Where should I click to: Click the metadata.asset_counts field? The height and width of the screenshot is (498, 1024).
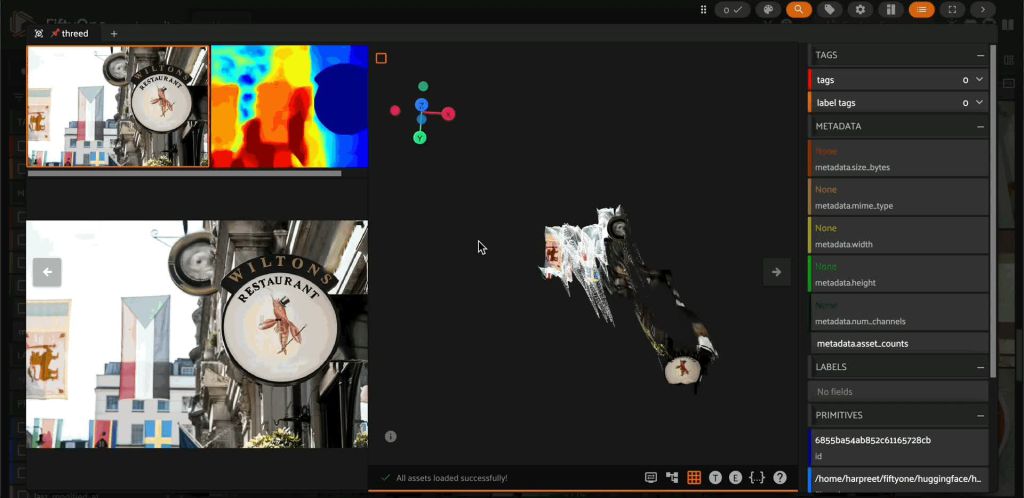(x=898, y=343)
